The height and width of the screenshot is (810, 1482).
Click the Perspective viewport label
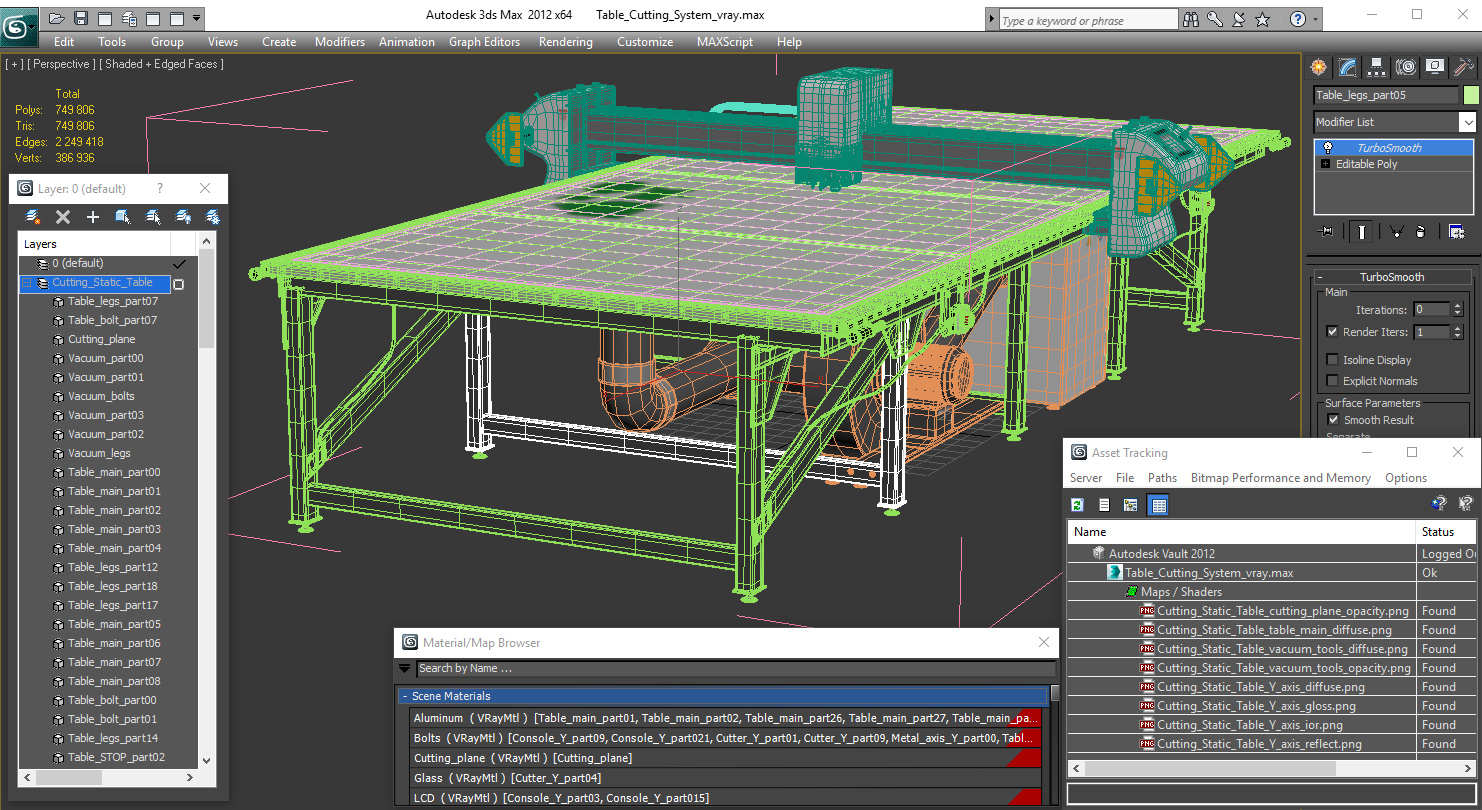62,64
